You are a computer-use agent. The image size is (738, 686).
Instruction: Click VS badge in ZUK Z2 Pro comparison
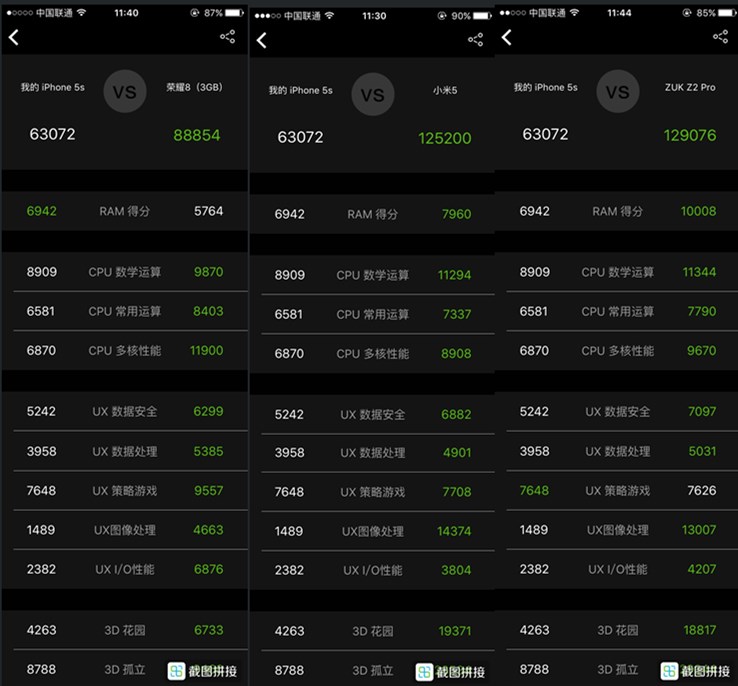(x=617, y=92)
